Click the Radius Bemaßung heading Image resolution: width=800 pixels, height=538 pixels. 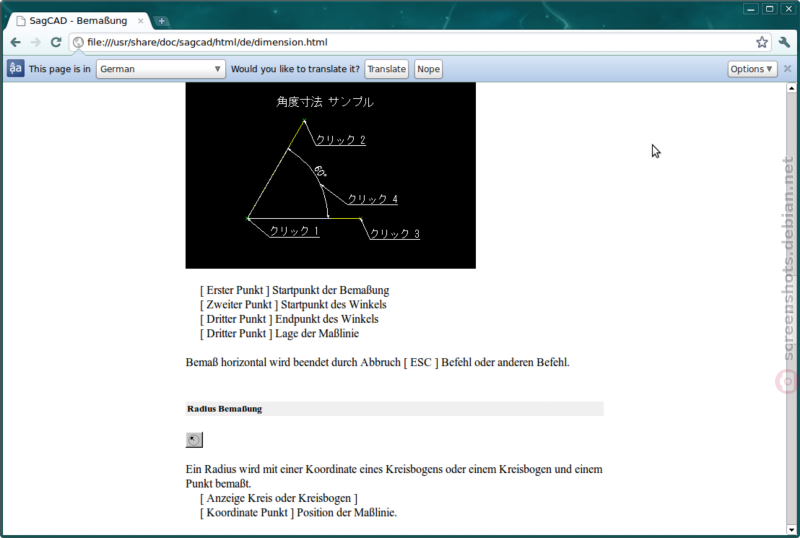pyautogui.click(x=224, y=409)
